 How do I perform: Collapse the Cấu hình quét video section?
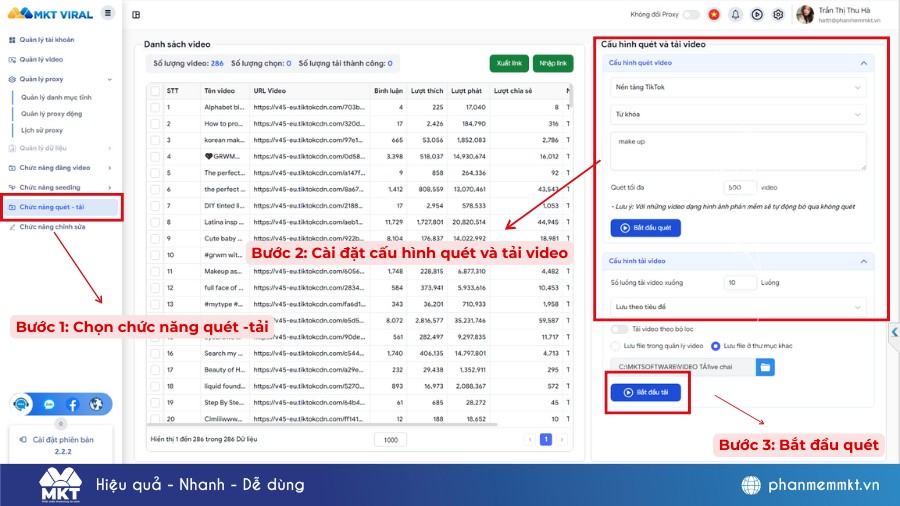click(x=863, y=63)
